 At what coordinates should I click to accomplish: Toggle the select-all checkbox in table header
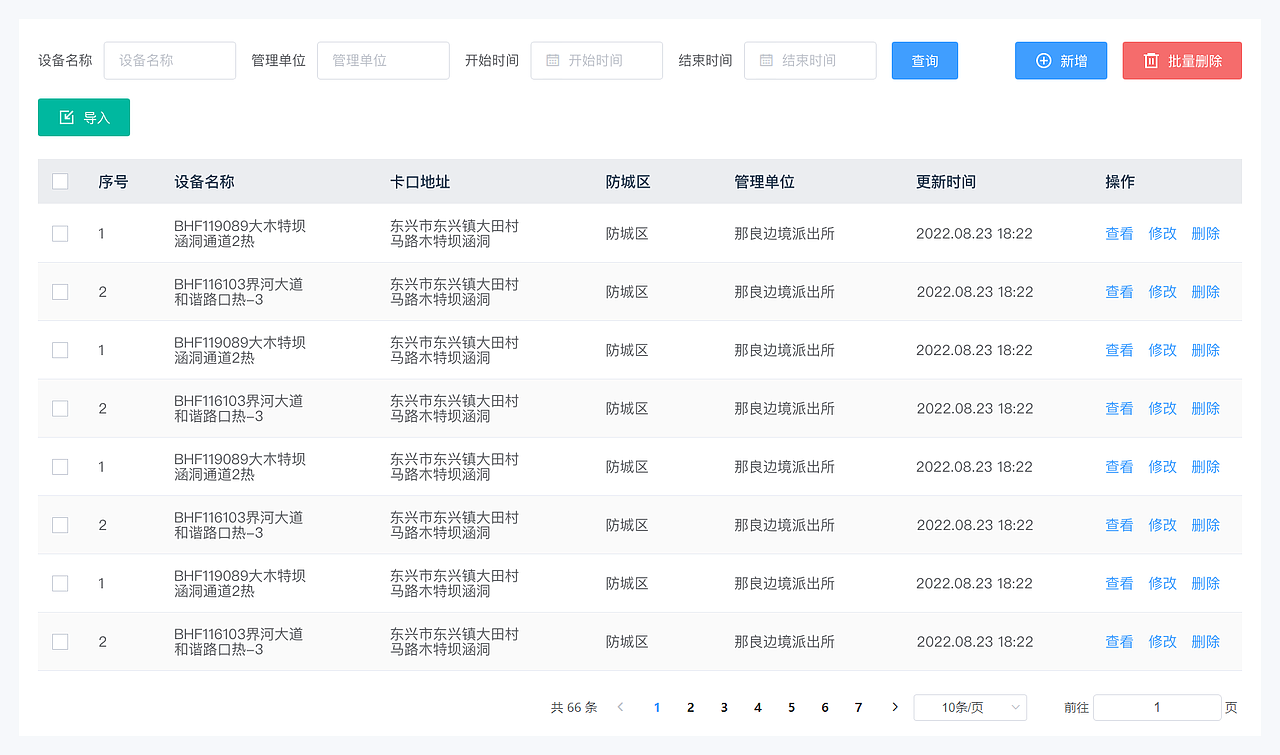pyautogui.click(x=60, y=181)
